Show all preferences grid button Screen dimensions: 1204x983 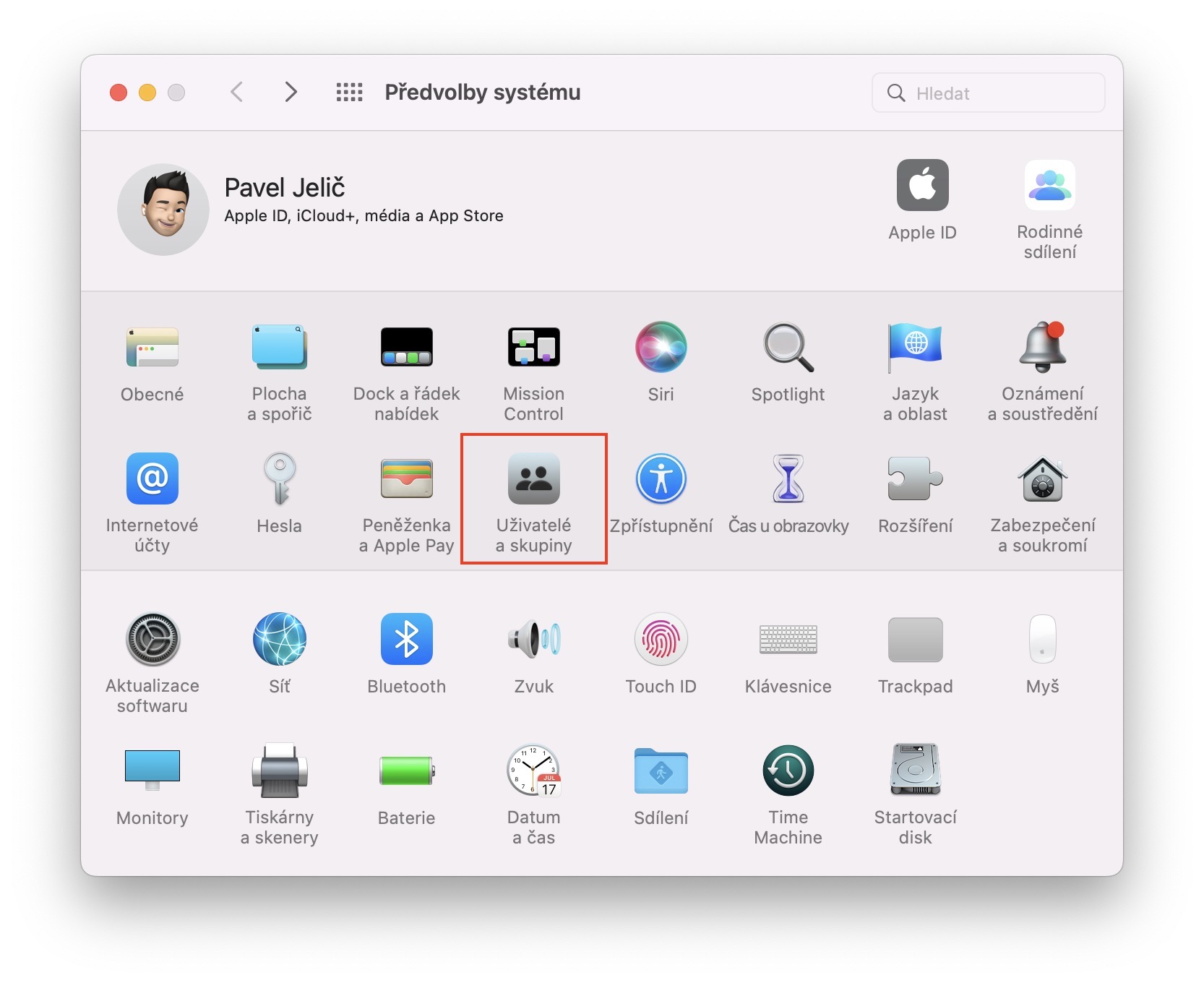tap(350, 92)
